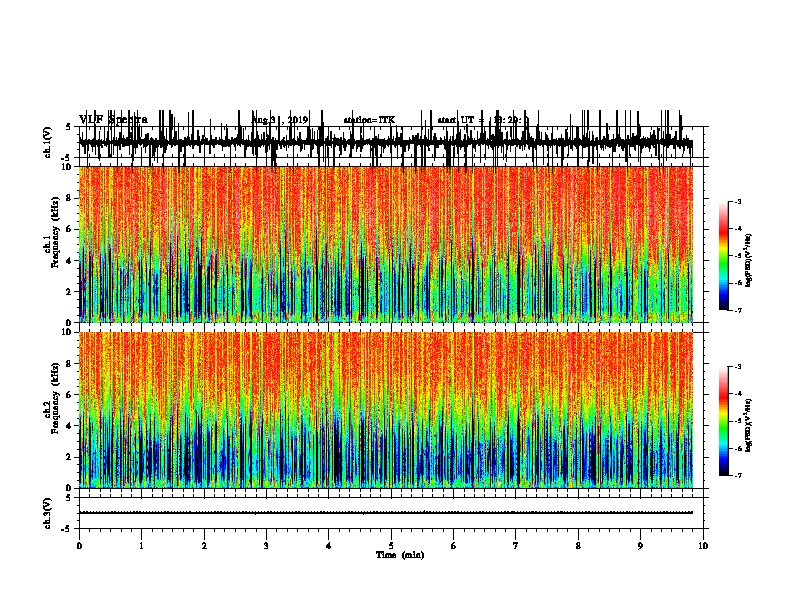Click the ch.2 spectrogram color scale bar
The height and width of the screenshot is (612, 792).
click(724, 421)
